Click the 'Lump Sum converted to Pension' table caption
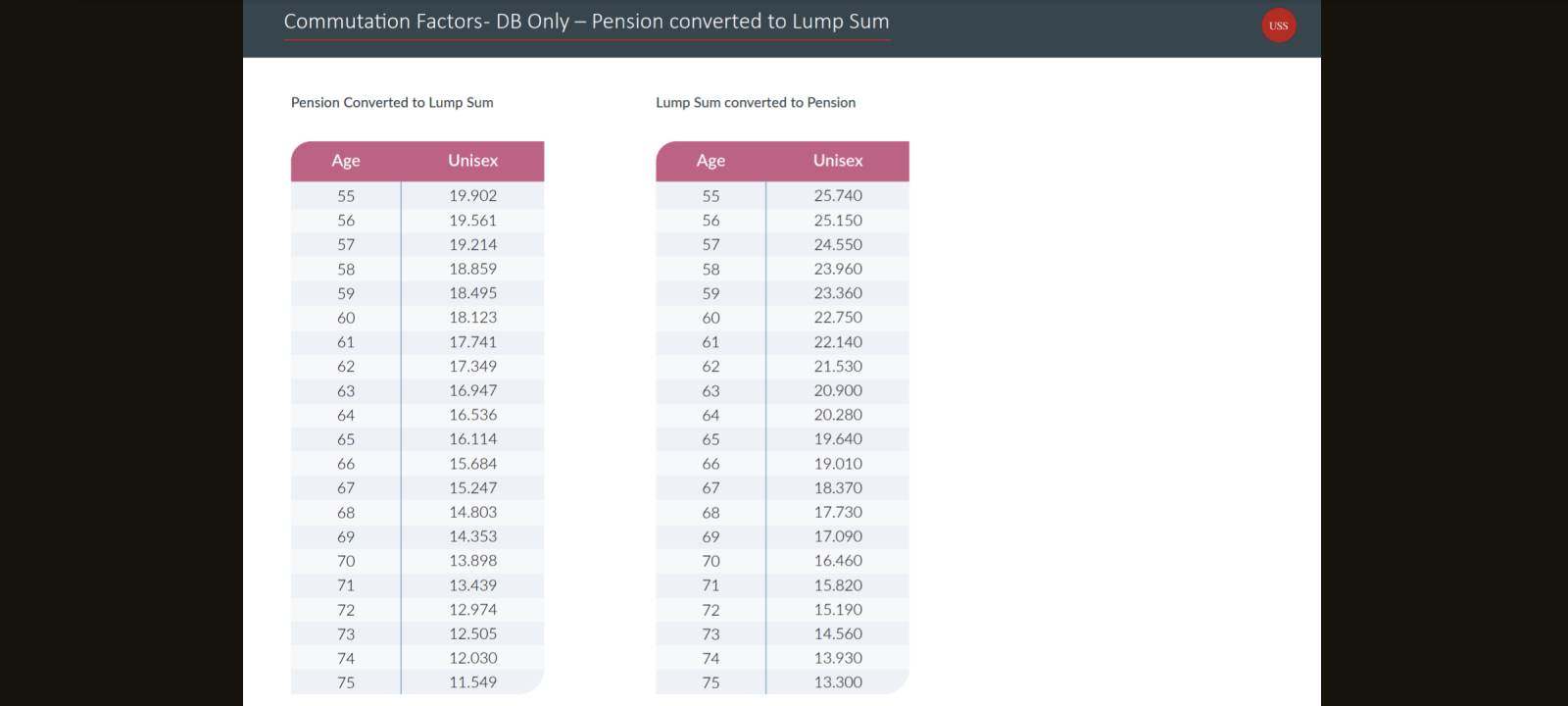 [756, 103]
